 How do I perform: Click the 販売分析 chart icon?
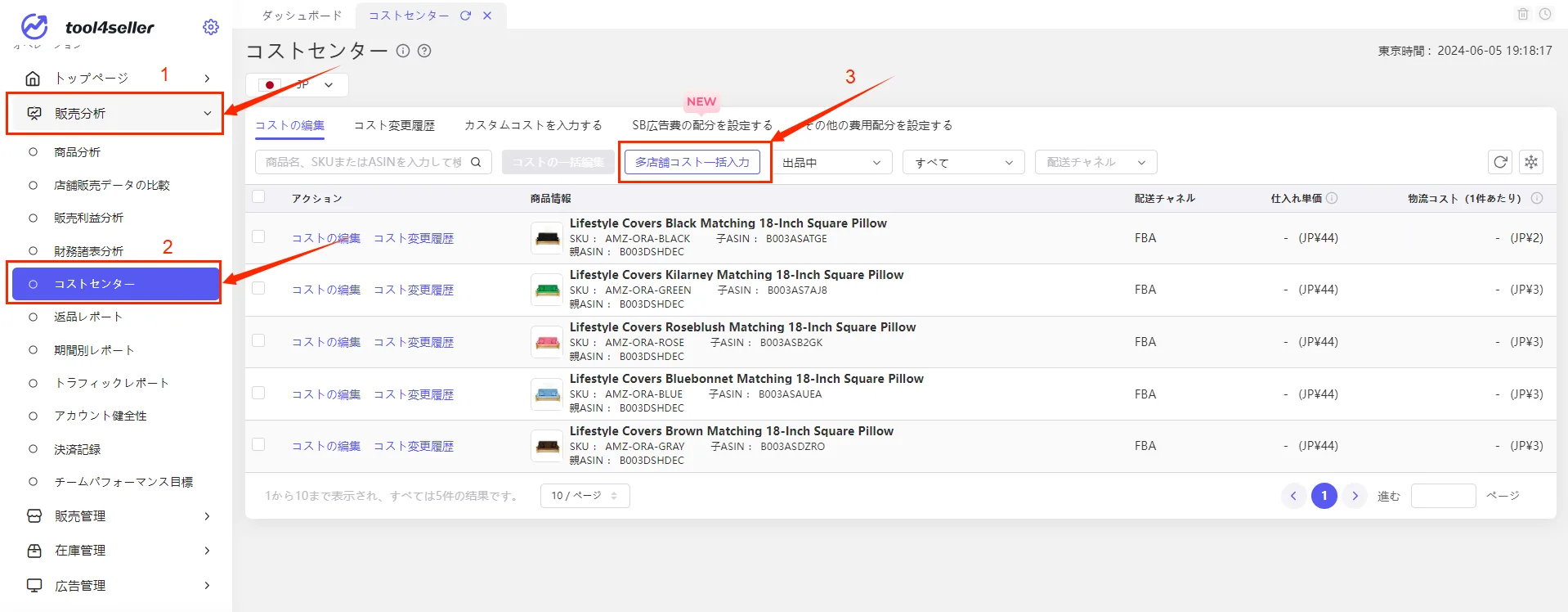[x=34, y=114]
